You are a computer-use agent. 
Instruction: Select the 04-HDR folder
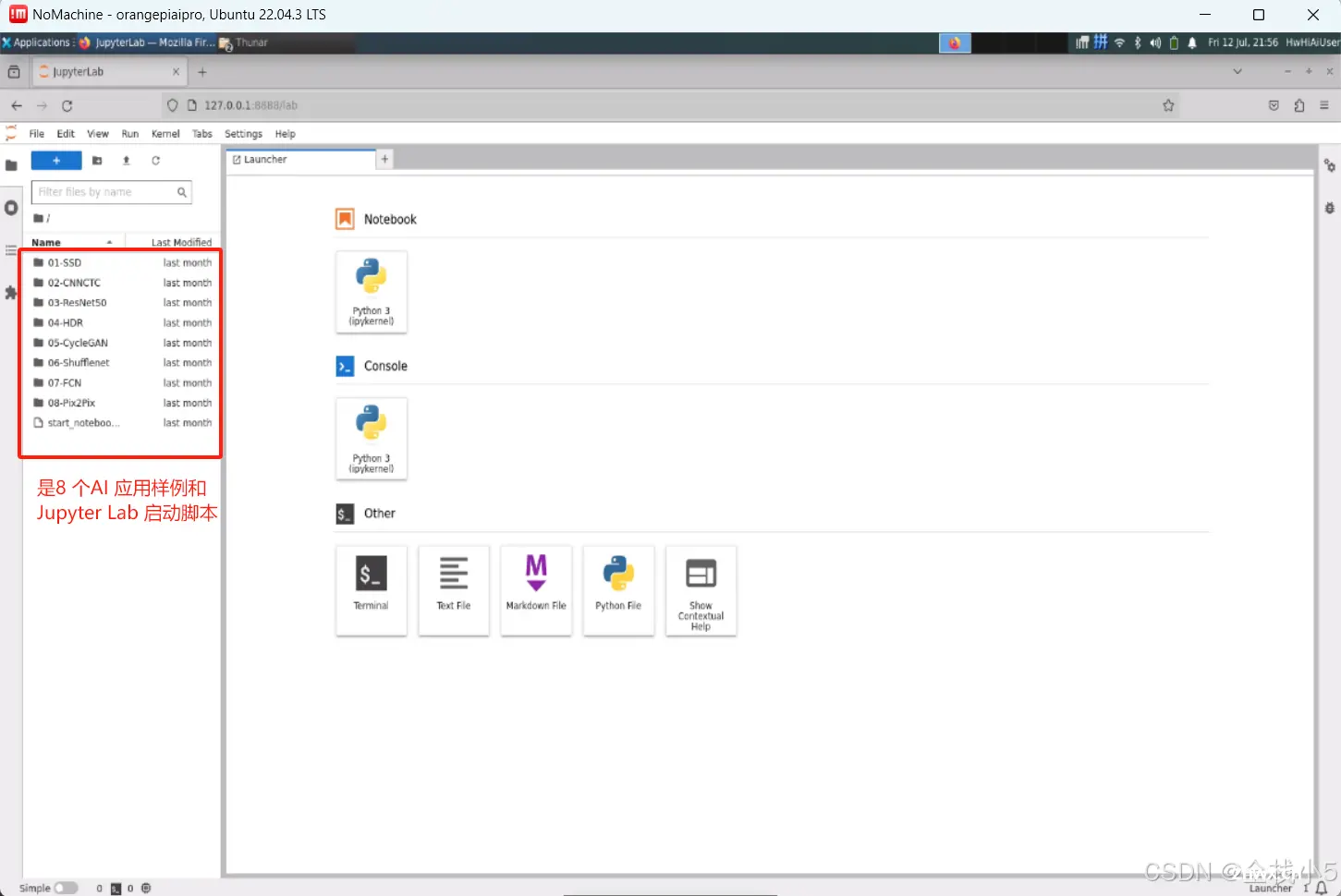[x=122, y=323]
